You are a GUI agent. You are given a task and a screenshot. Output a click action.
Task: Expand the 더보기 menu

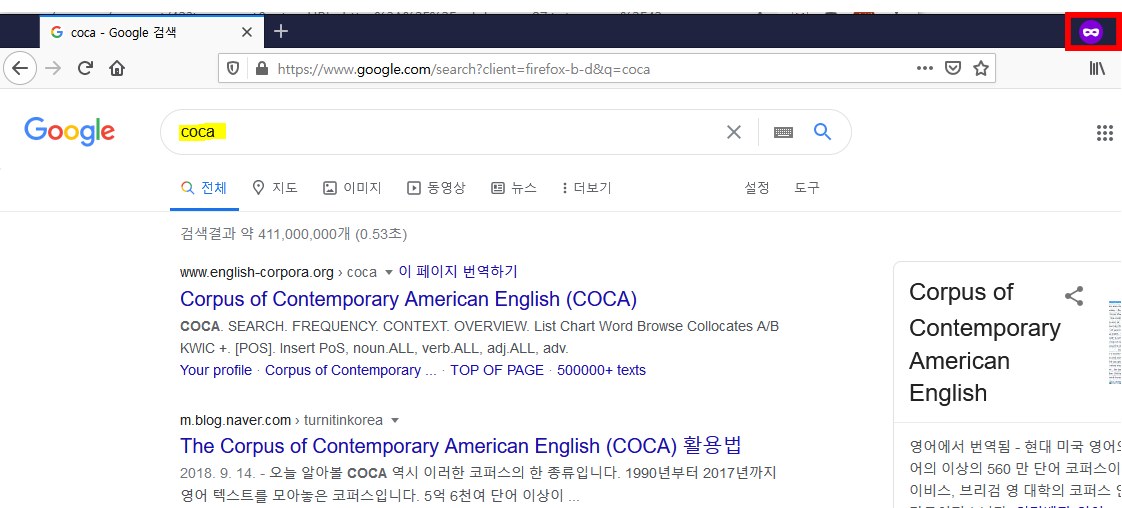click(x=587, y=188)
